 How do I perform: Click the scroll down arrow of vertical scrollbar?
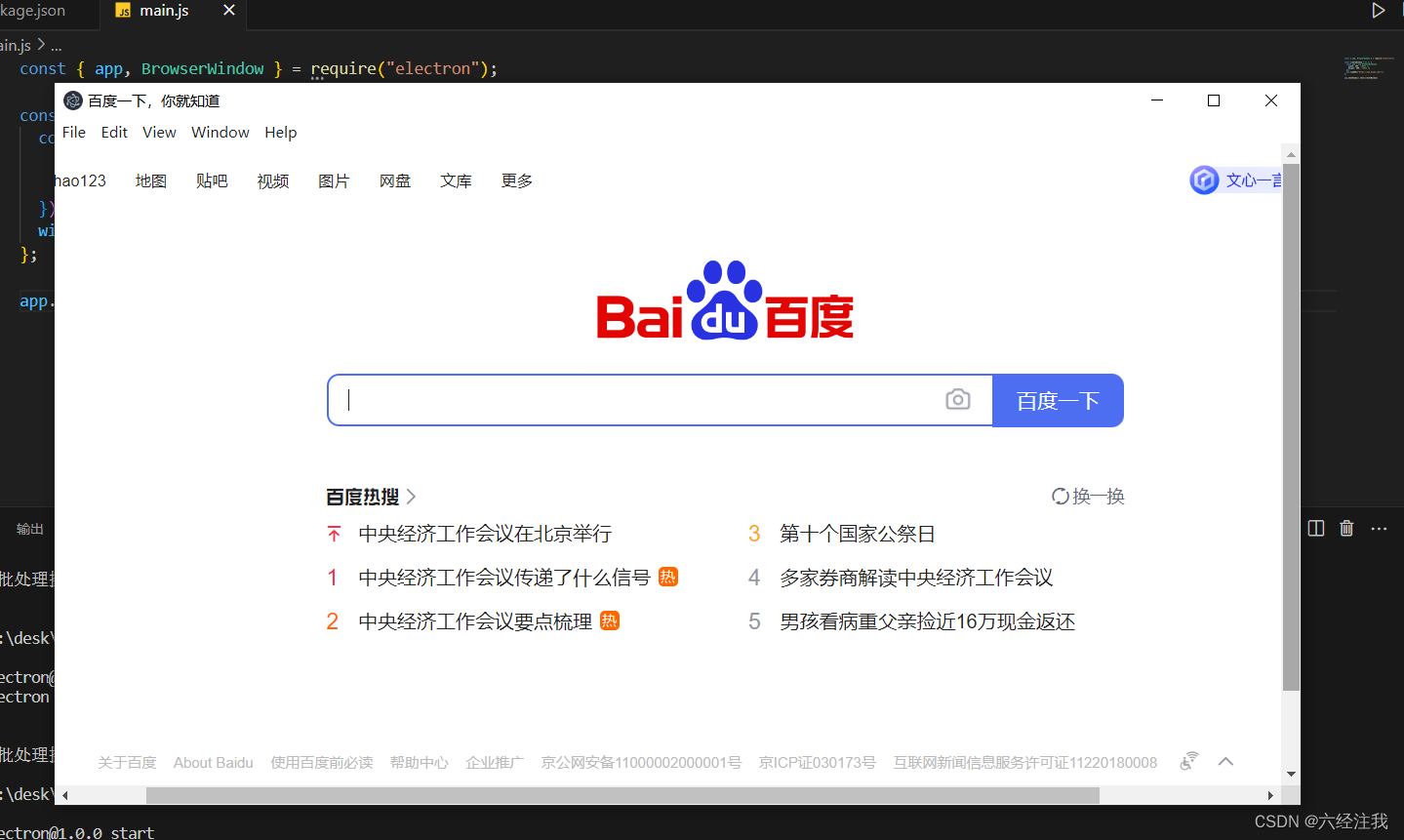[1291, 775]
